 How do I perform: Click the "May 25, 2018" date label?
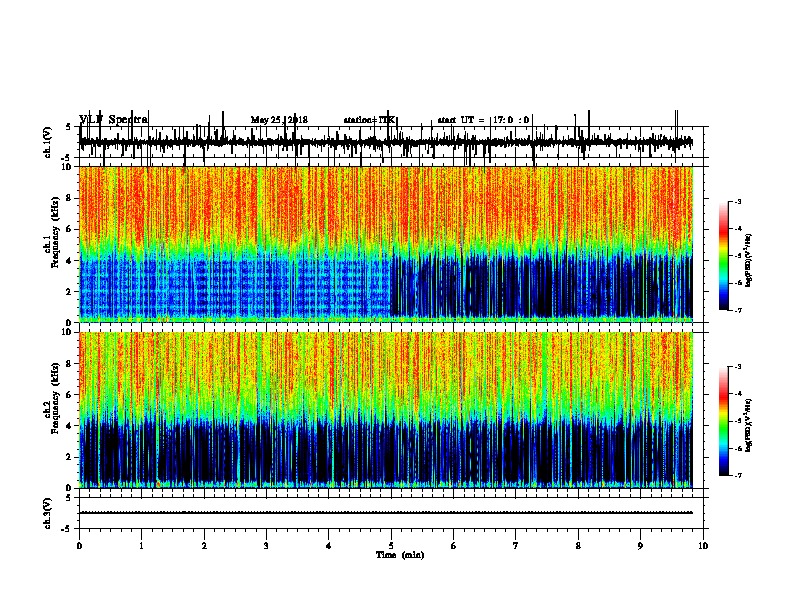pos(279,120)
